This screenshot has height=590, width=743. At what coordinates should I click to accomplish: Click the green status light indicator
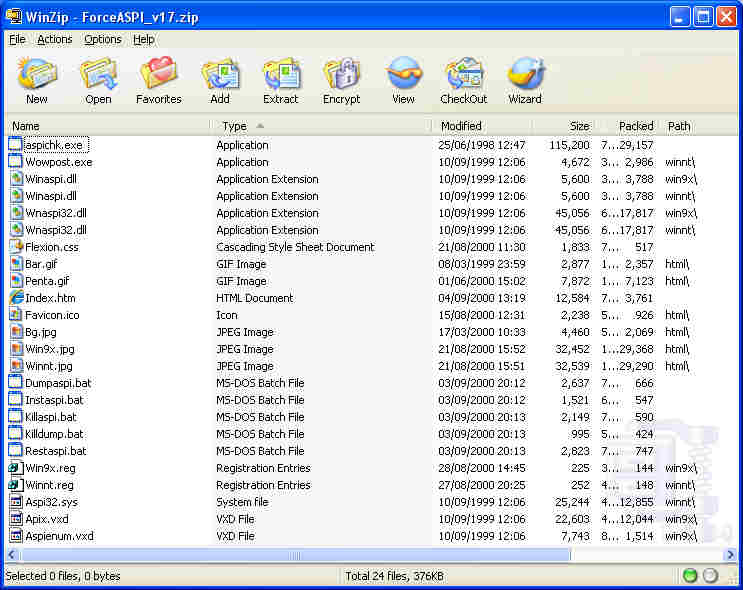click(x=690, y=576)
